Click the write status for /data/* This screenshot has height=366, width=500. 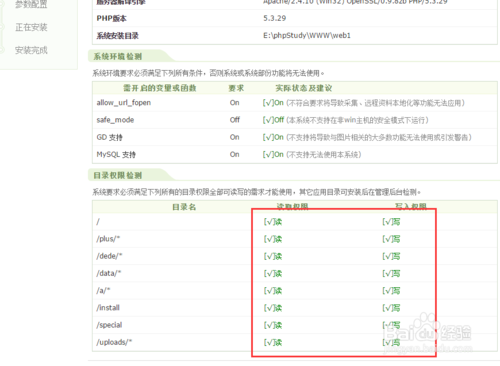[391, 274]
